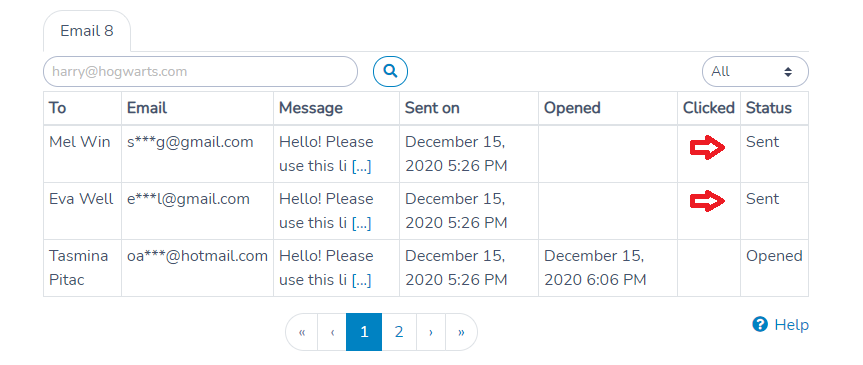
Task: Jump to first page with « button
Action: click(302, 332)
